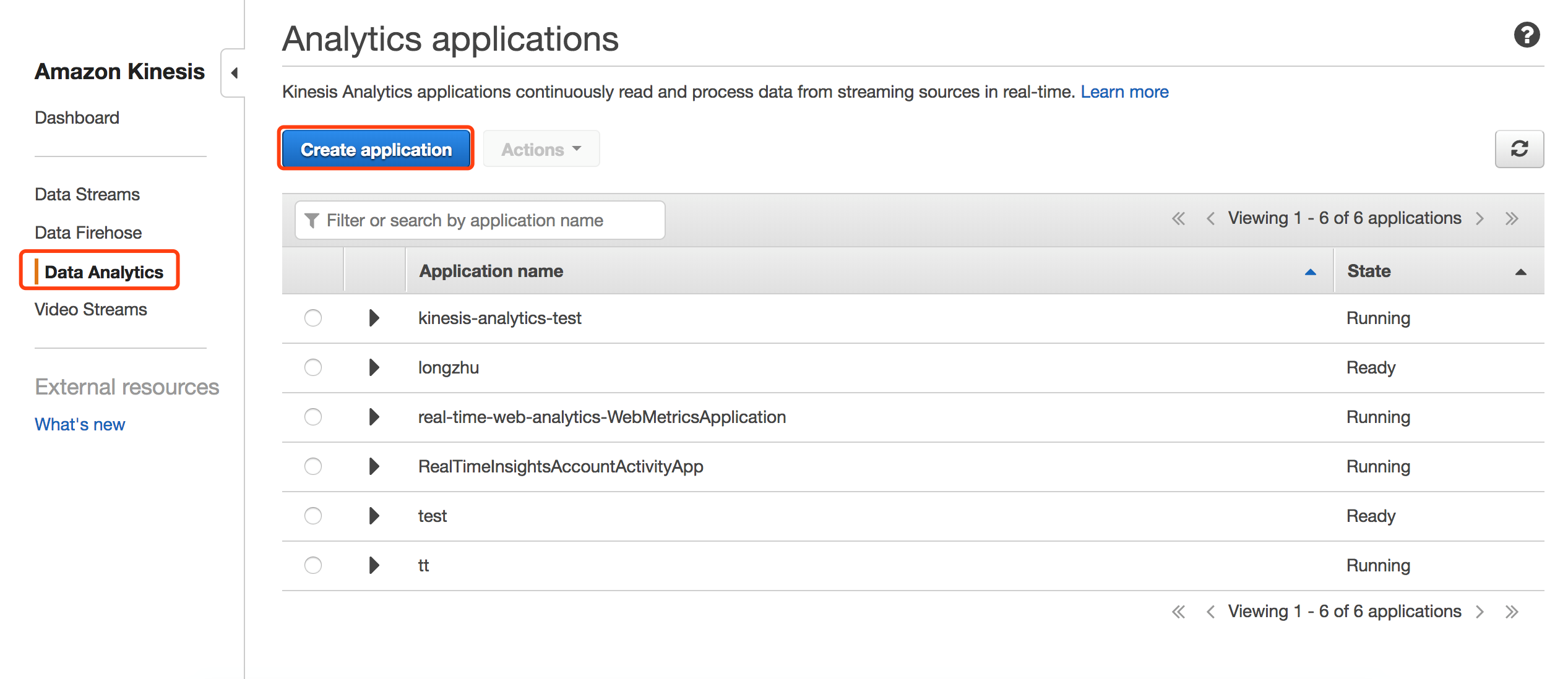Click the filter by application name field
Image resolution: width=1568 pixels, height=679 pixels.
click(x=480, y=220)
